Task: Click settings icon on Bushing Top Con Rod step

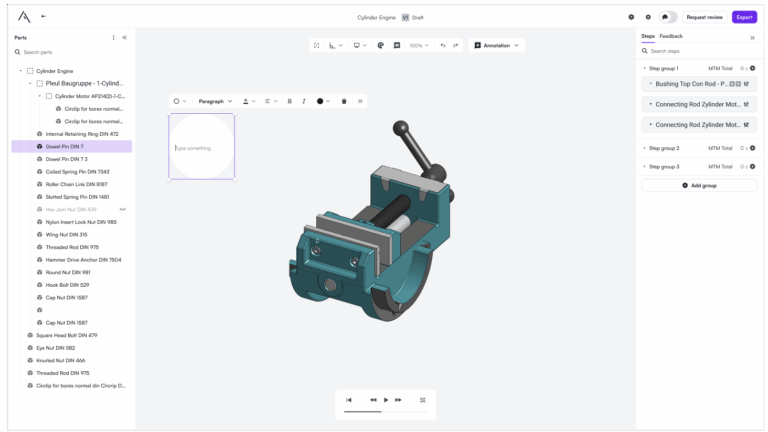Action: click(746, 84)
